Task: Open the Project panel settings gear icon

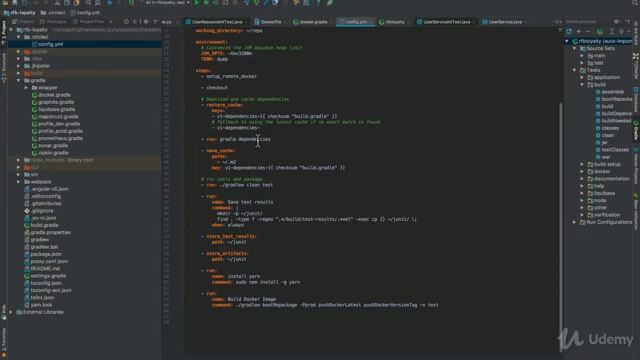Action: click(x=146, y=22)
